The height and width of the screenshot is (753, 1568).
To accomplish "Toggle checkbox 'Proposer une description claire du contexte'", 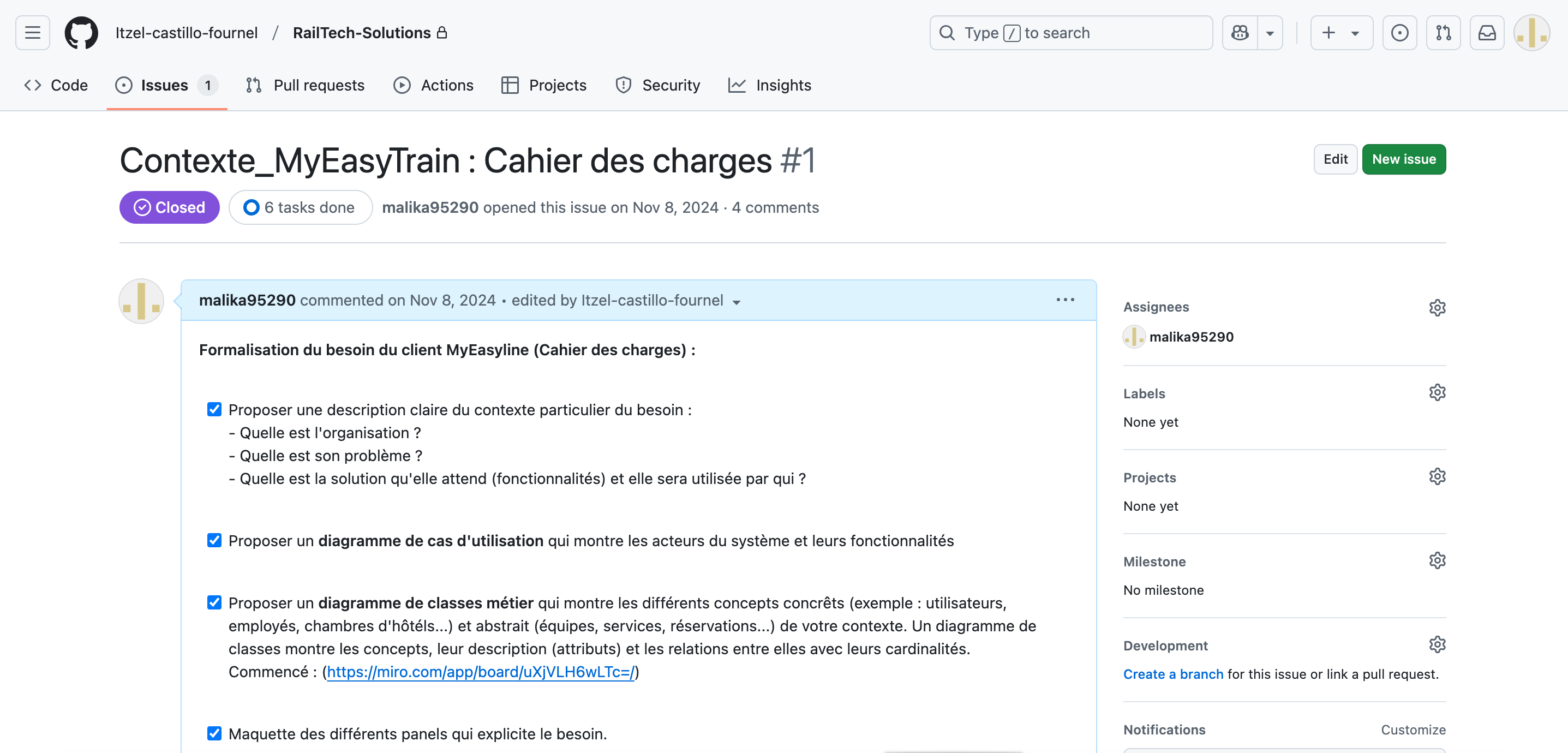I will 214,409.
